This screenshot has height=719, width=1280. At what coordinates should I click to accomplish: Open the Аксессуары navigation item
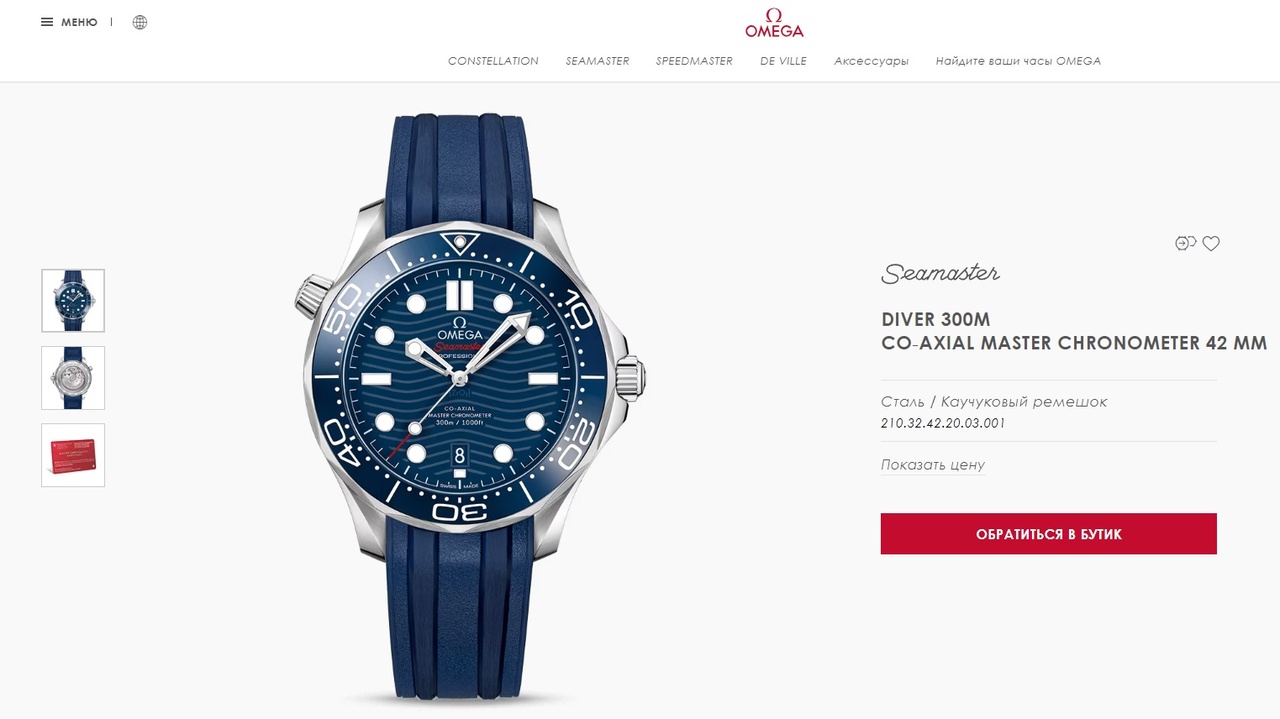(871, 61)
